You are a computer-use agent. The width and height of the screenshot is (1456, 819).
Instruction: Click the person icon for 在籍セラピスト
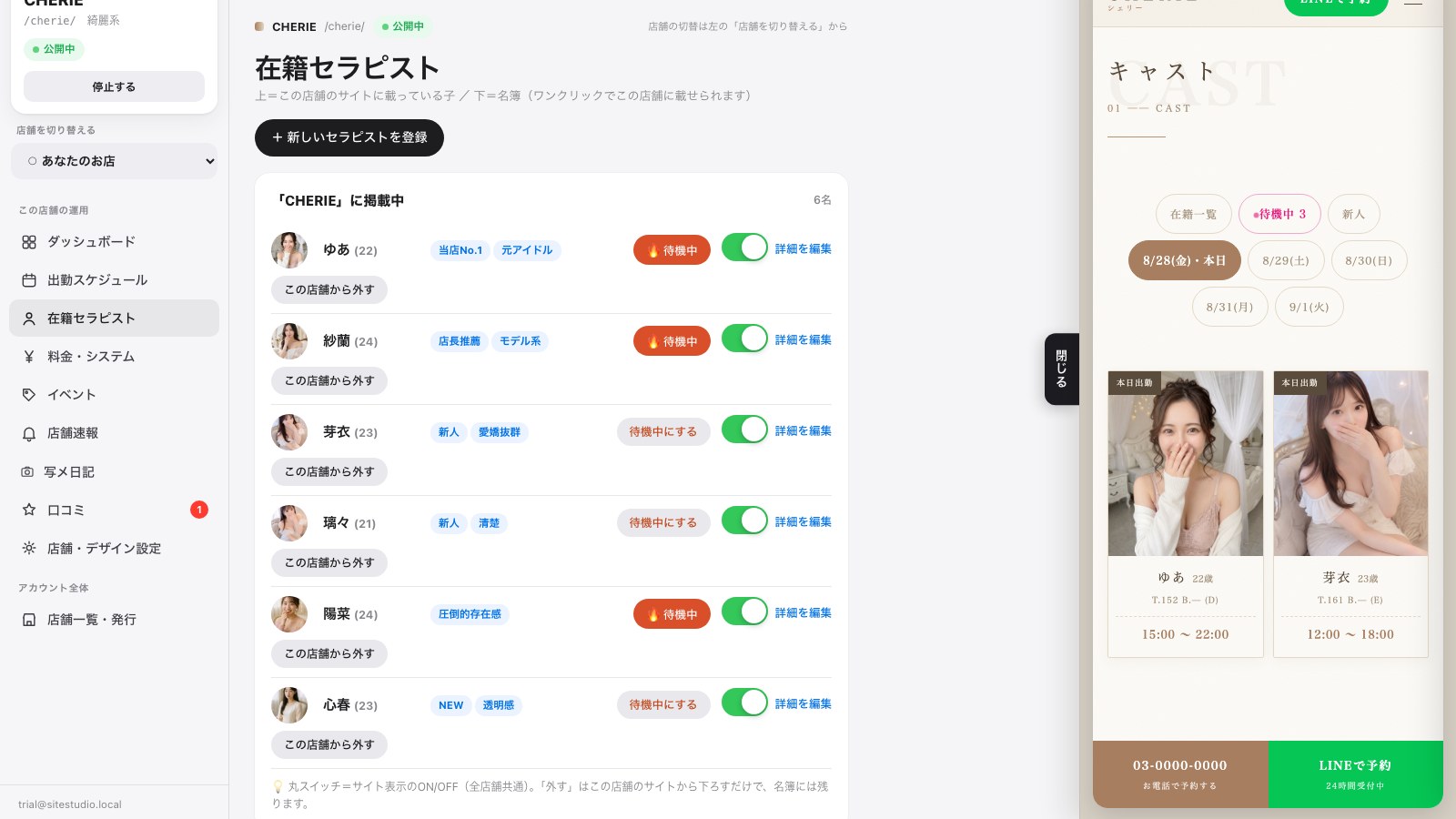point(29,318)
